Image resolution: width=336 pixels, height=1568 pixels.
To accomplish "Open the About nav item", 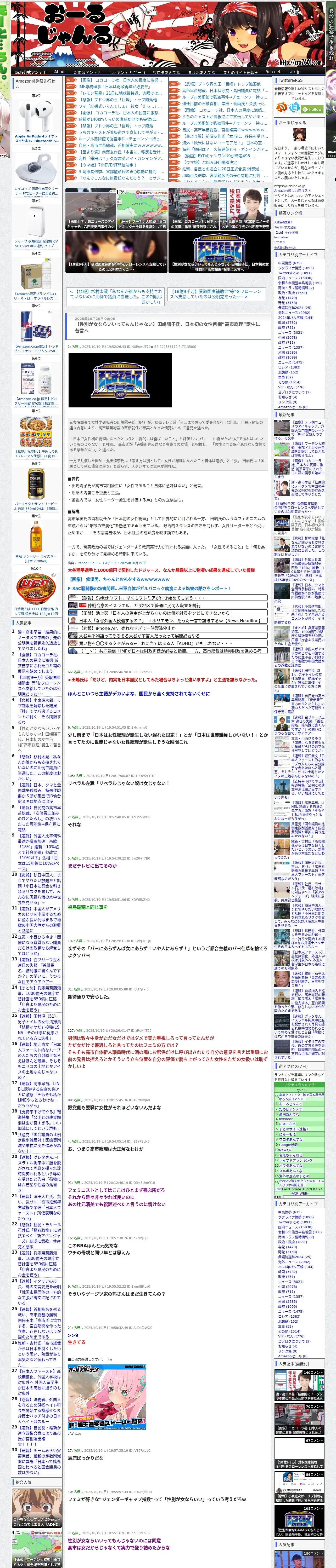I will click(x=60, y=72).
